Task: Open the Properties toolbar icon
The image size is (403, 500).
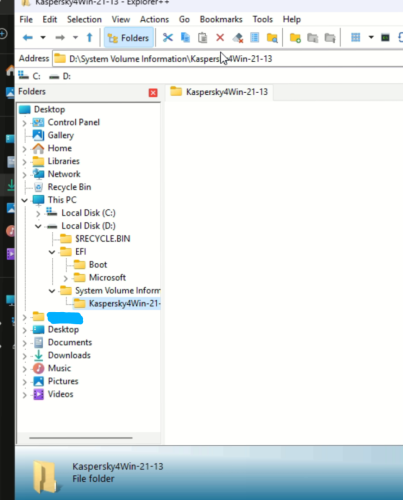Action: (255, 37)
